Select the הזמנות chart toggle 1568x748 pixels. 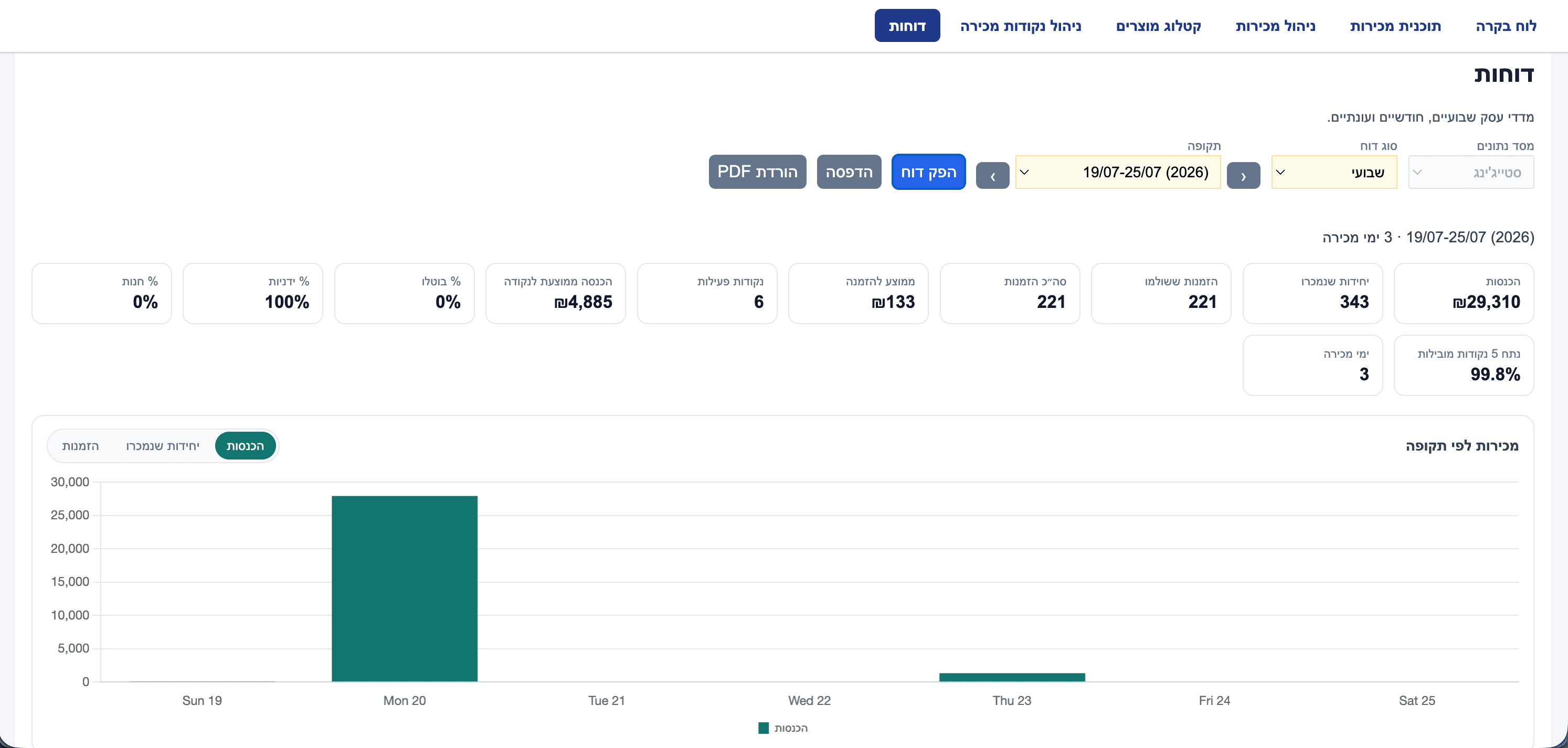point(80,446)
